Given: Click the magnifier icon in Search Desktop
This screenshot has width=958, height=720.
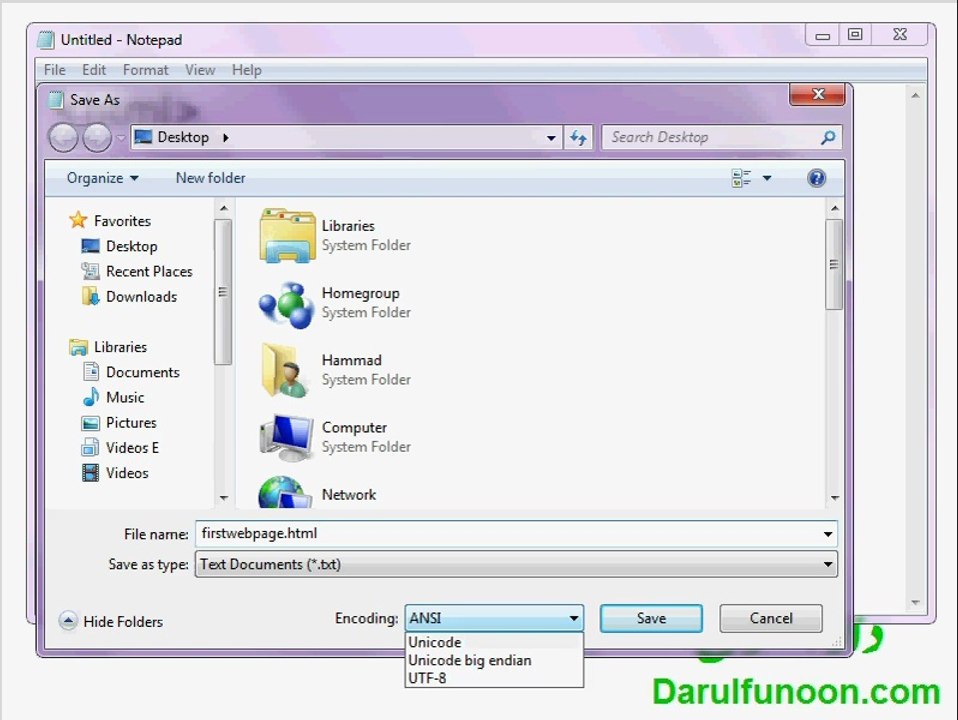Looking at the screenshot, I should click(x=828, y=138).
